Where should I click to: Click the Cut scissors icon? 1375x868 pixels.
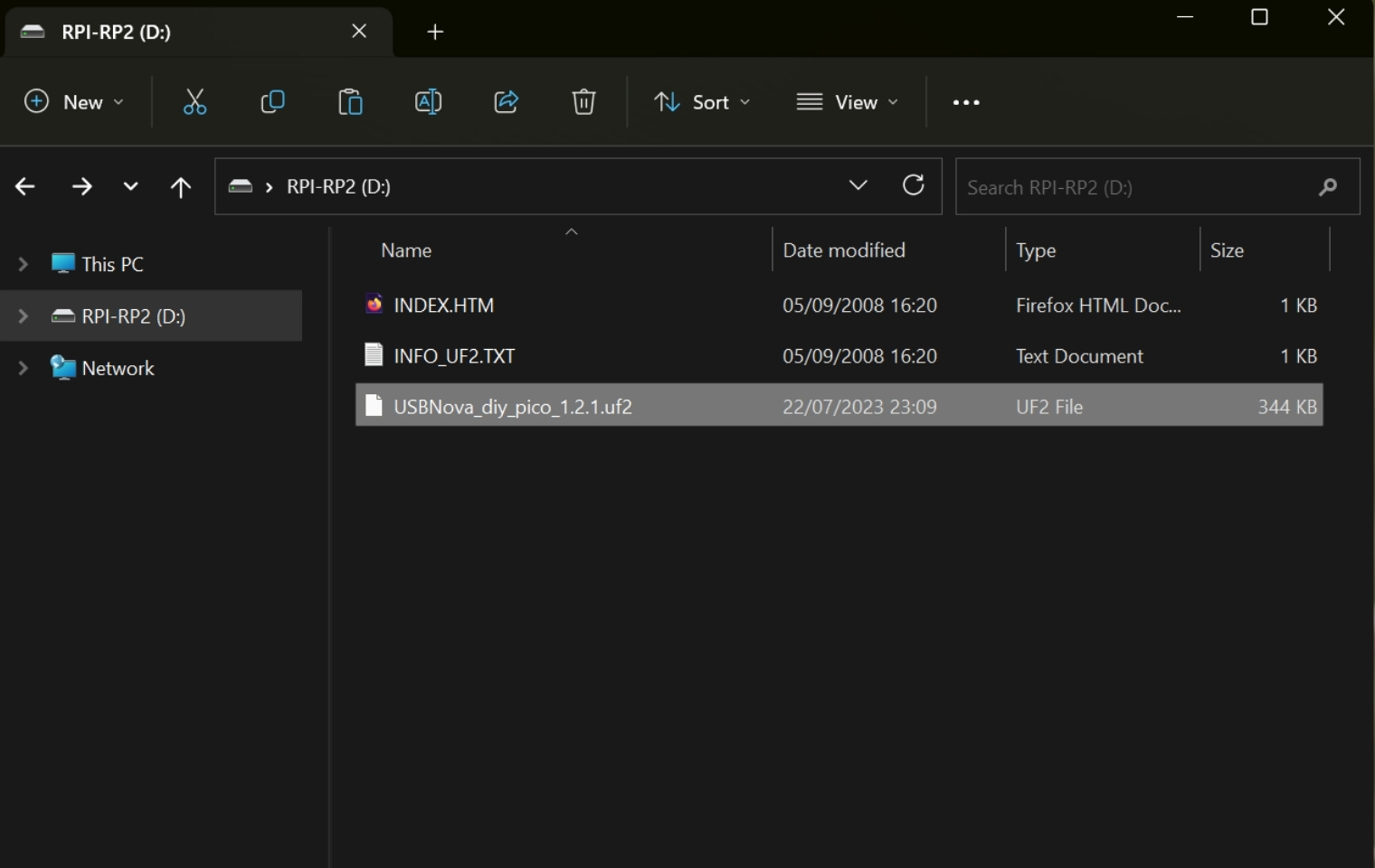tap(194, 102)
